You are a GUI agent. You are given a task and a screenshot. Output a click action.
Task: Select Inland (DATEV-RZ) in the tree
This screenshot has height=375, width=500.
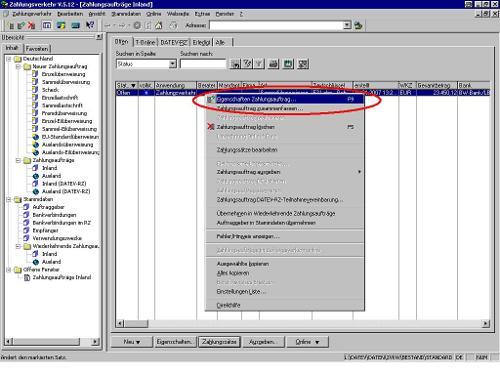pos(64,184)
